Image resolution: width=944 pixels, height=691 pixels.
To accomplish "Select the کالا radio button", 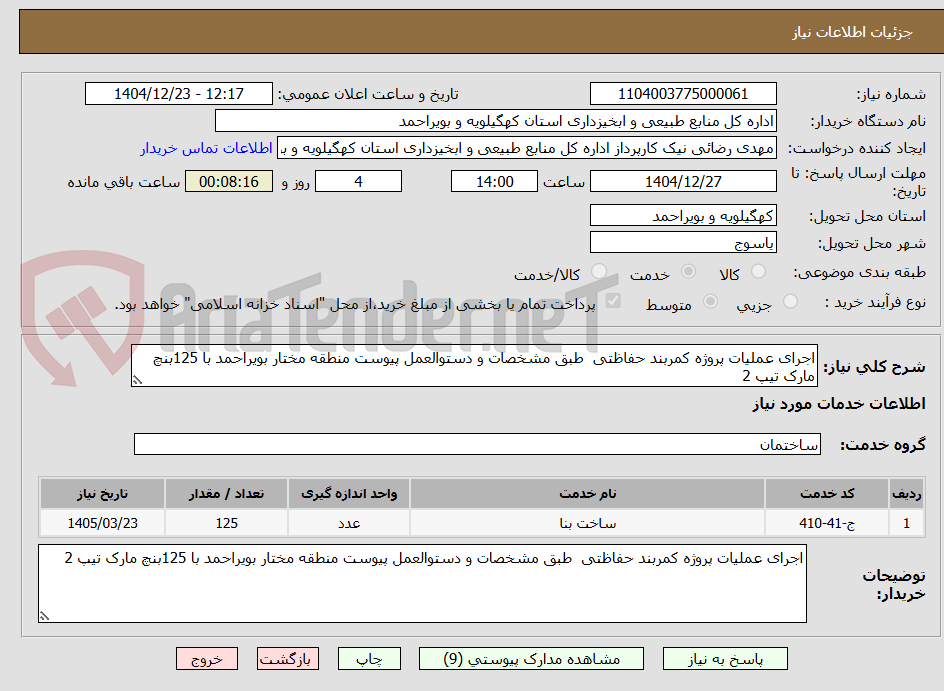I will coord(759,271).
